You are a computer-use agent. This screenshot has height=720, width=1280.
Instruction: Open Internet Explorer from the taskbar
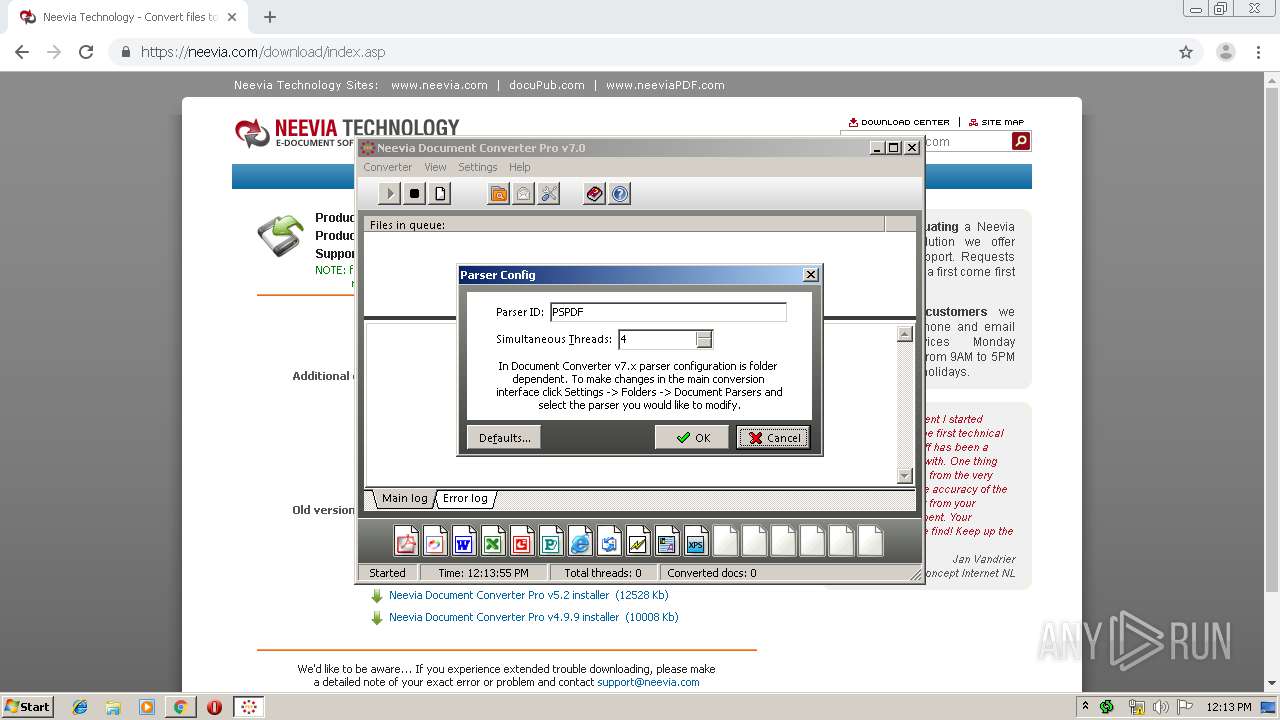[x=80, y=707]
